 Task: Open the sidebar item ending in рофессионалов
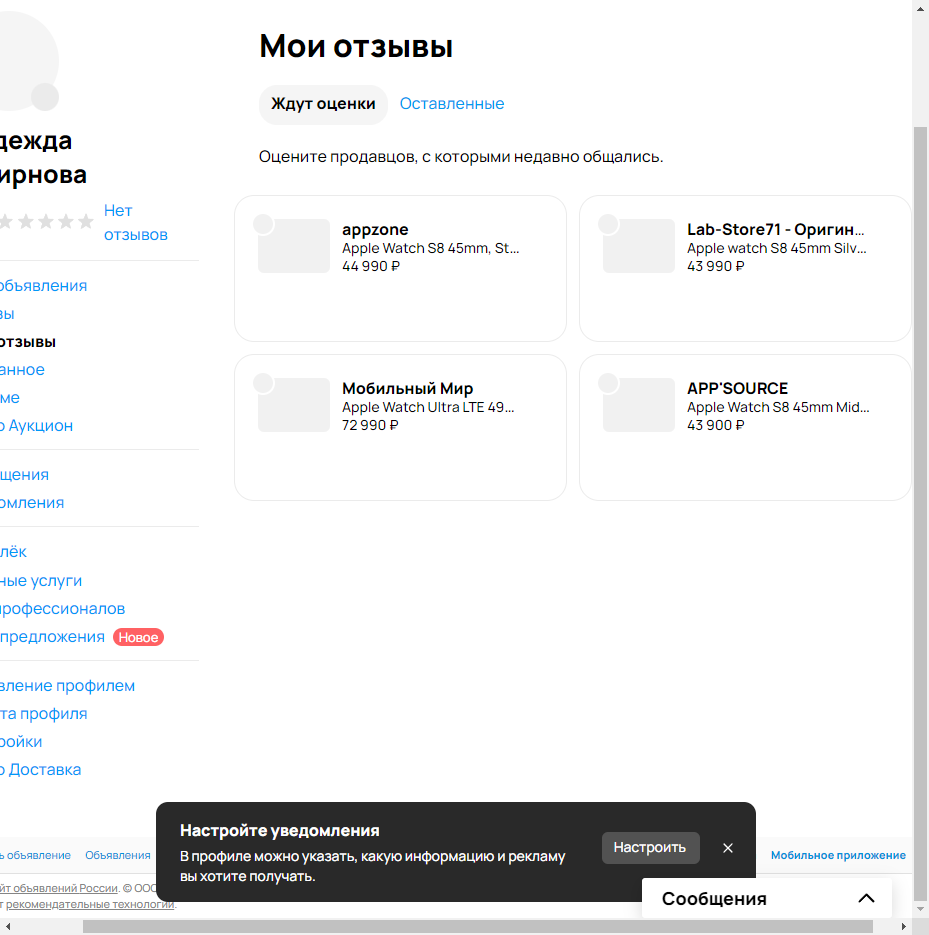click(63, 609)
